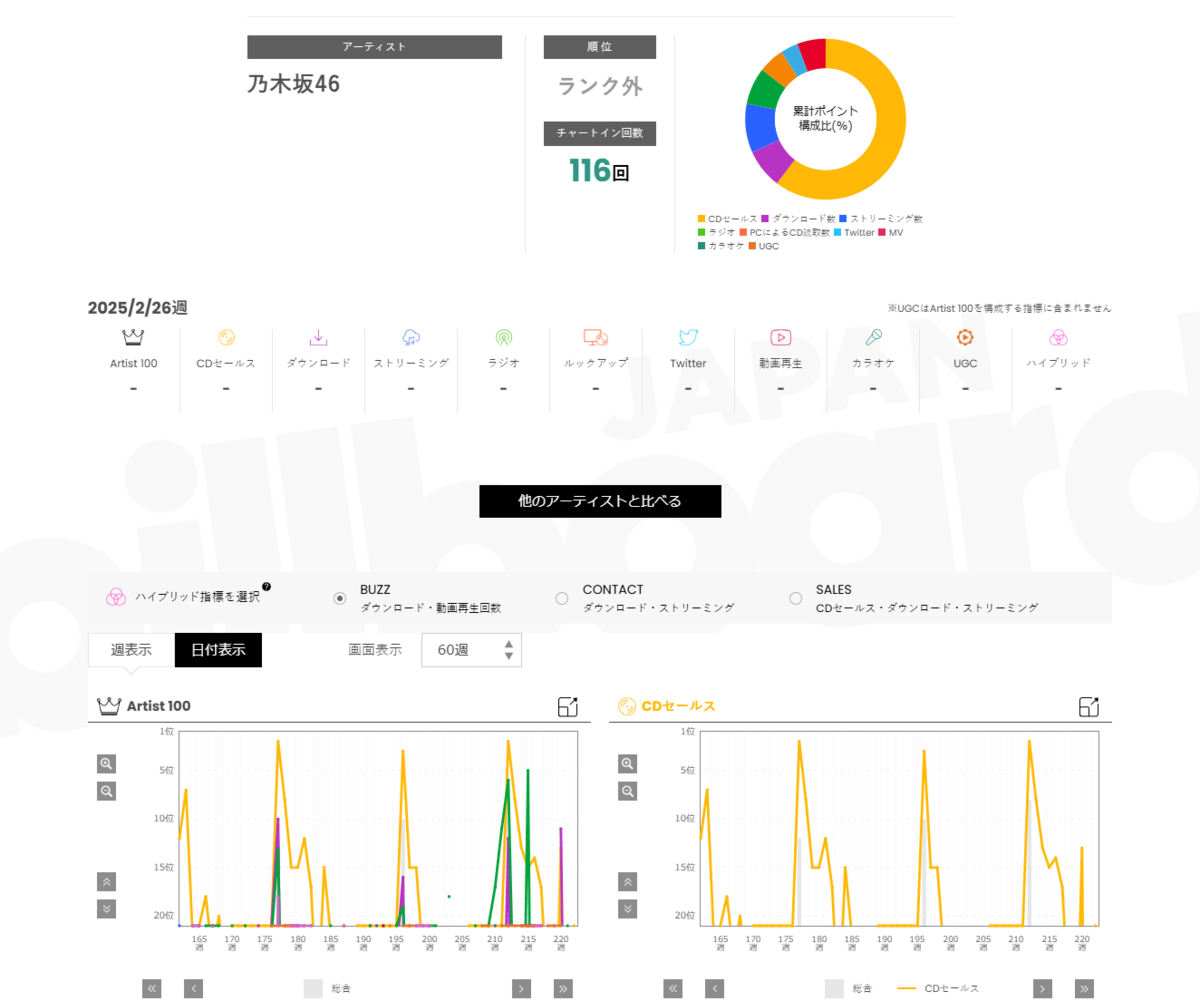The width and height of the screenshot is (1200, 1001).
Task: Toggle 総合 legend in CDセールス chart
Action: coord(848,989)
